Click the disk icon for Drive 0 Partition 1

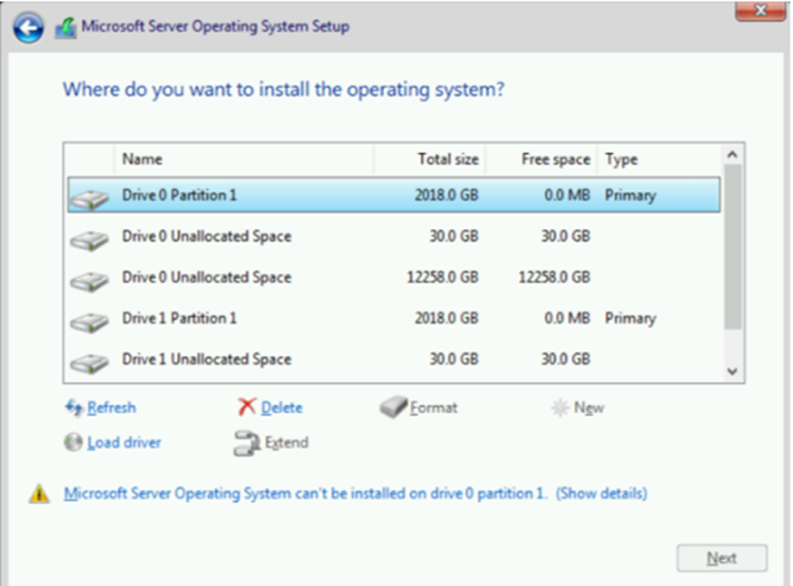coord(89,198)
